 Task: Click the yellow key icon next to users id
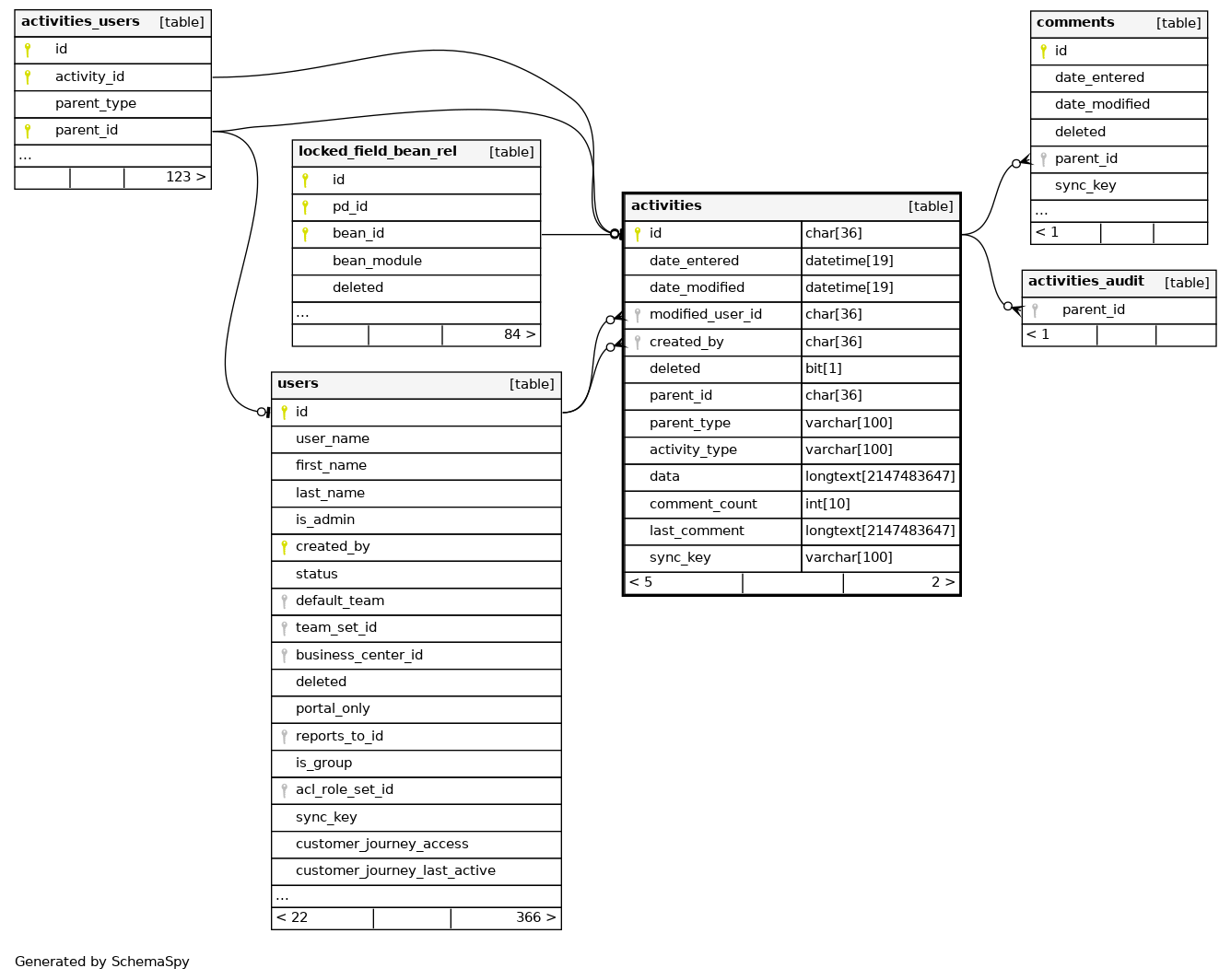[x=284, y=413]
